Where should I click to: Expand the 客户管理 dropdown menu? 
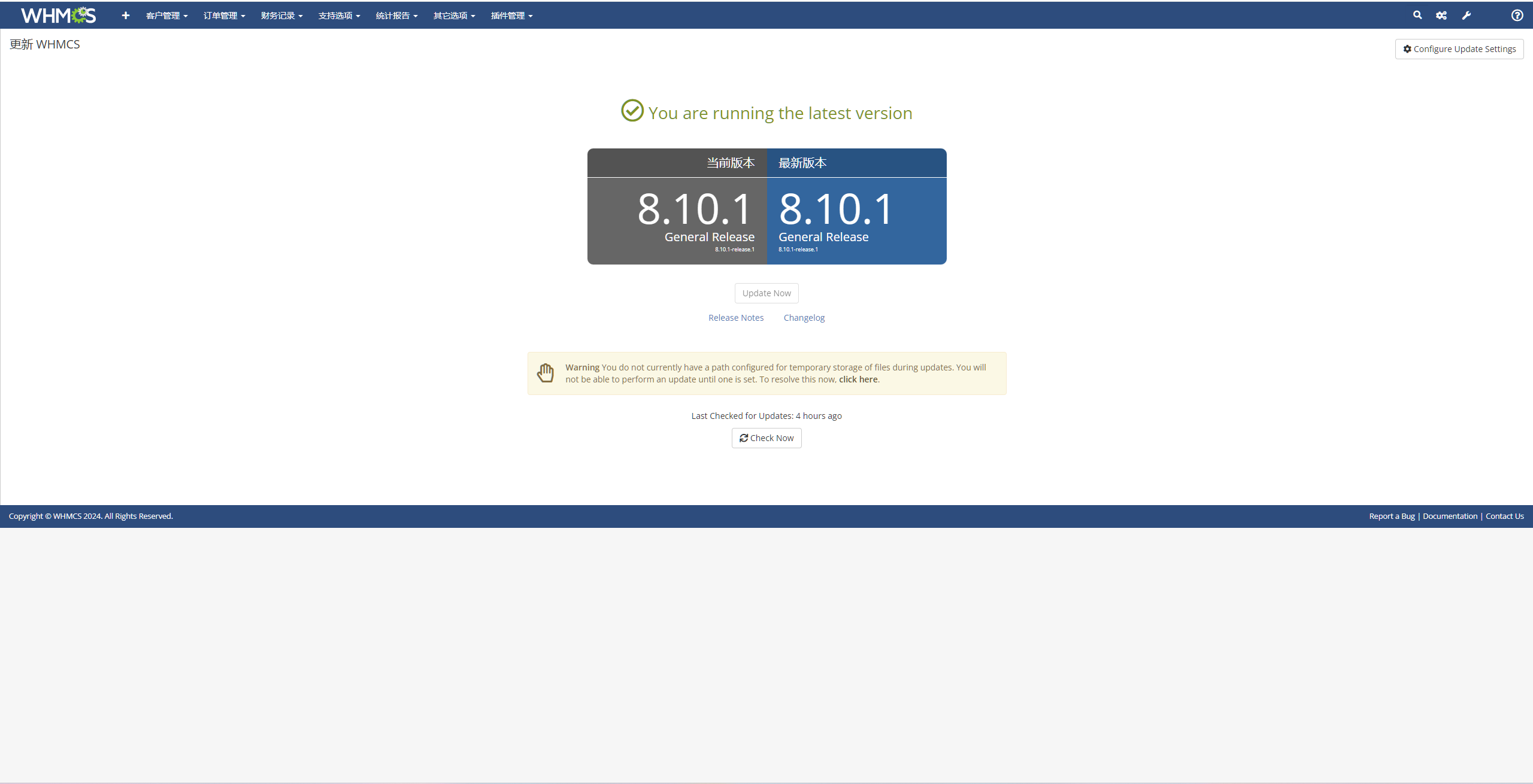[x=166, y=16]
